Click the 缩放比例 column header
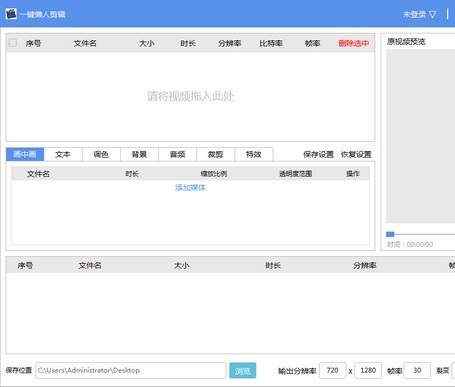455x387 pixels. pos(214,174)
